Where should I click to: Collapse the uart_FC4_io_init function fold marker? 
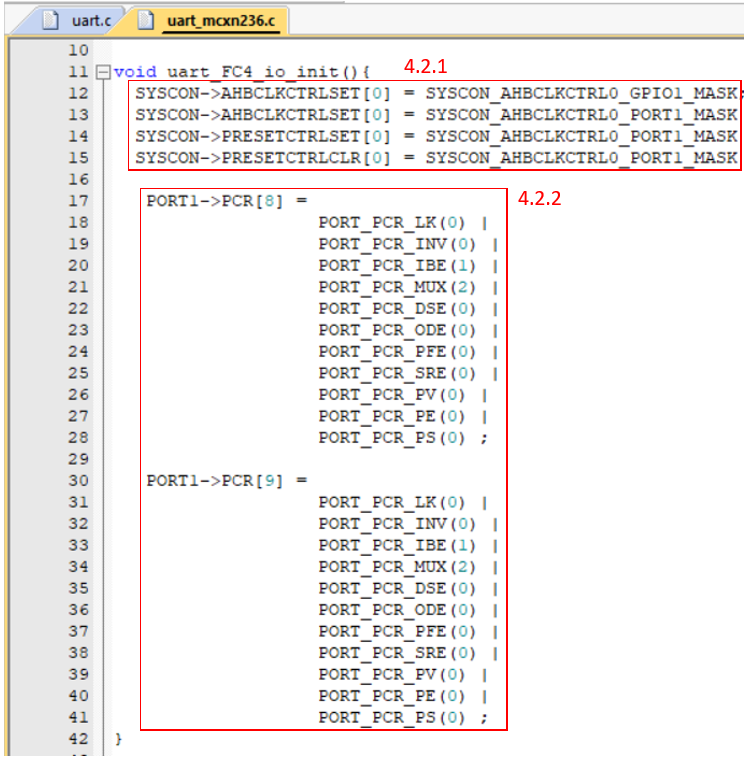(102, 72)
